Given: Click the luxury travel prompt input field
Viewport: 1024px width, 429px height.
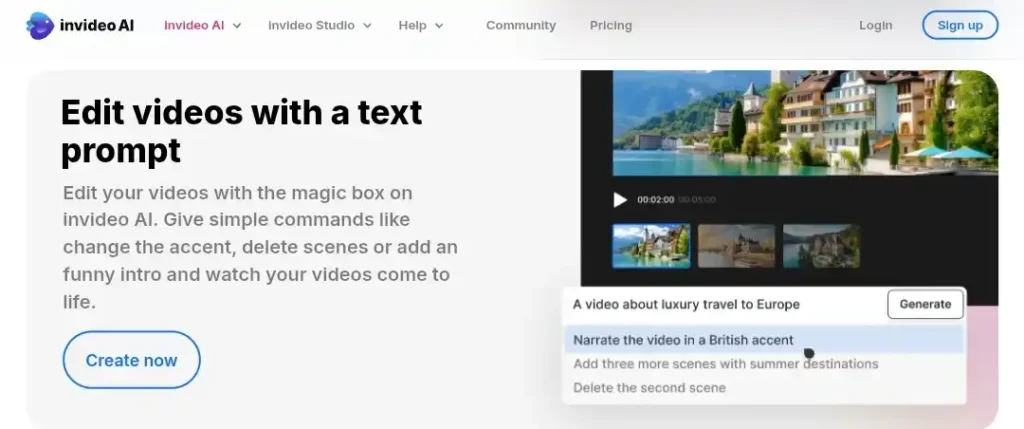Looking at the screenshot, I should tap(724, 304).
